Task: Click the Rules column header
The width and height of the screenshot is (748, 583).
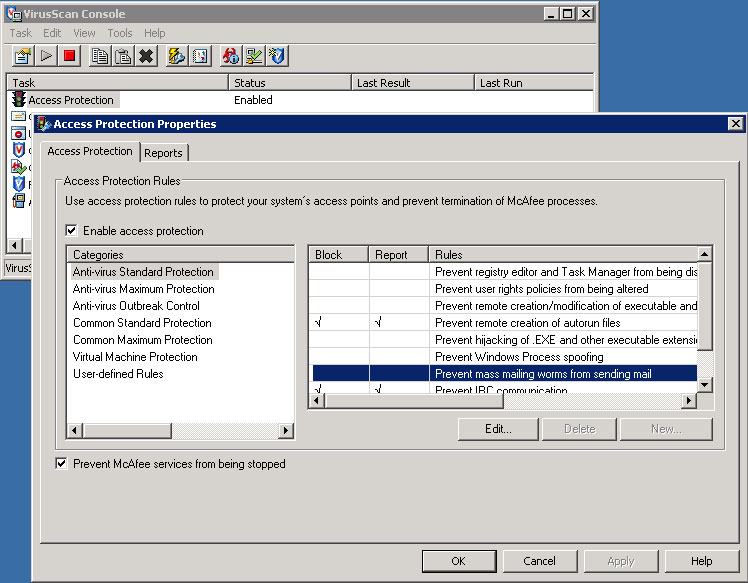Action: 563,254
